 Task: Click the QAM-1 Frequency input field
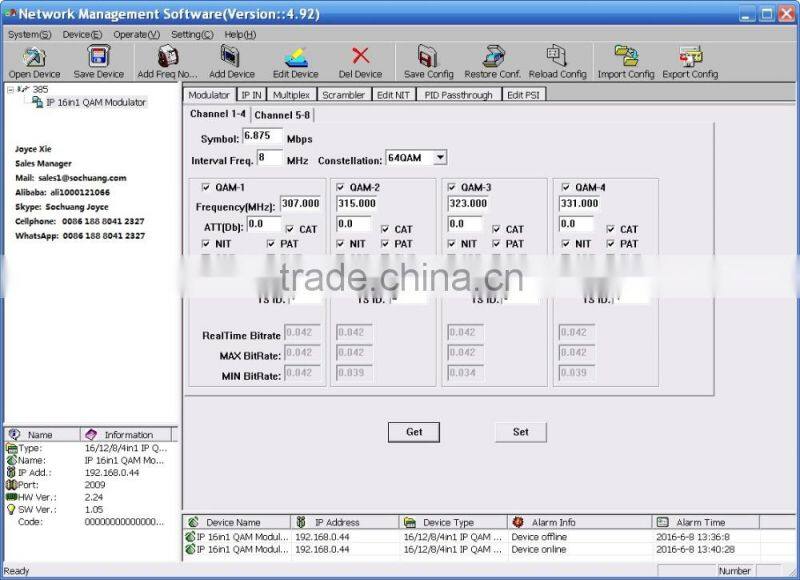pyautogui.click(x=300, y=203)
